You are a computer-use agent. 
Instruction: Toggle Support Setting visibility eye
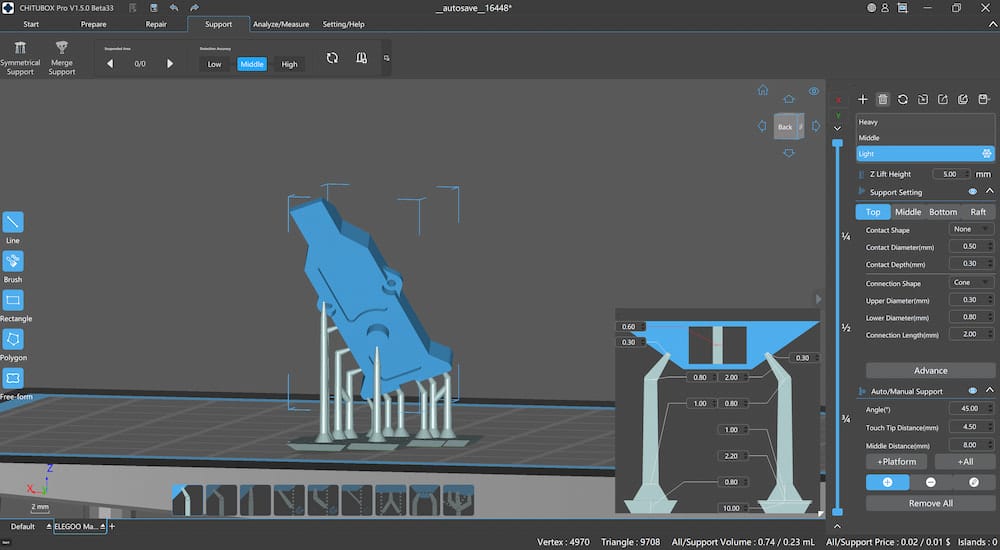pos(973,191)
